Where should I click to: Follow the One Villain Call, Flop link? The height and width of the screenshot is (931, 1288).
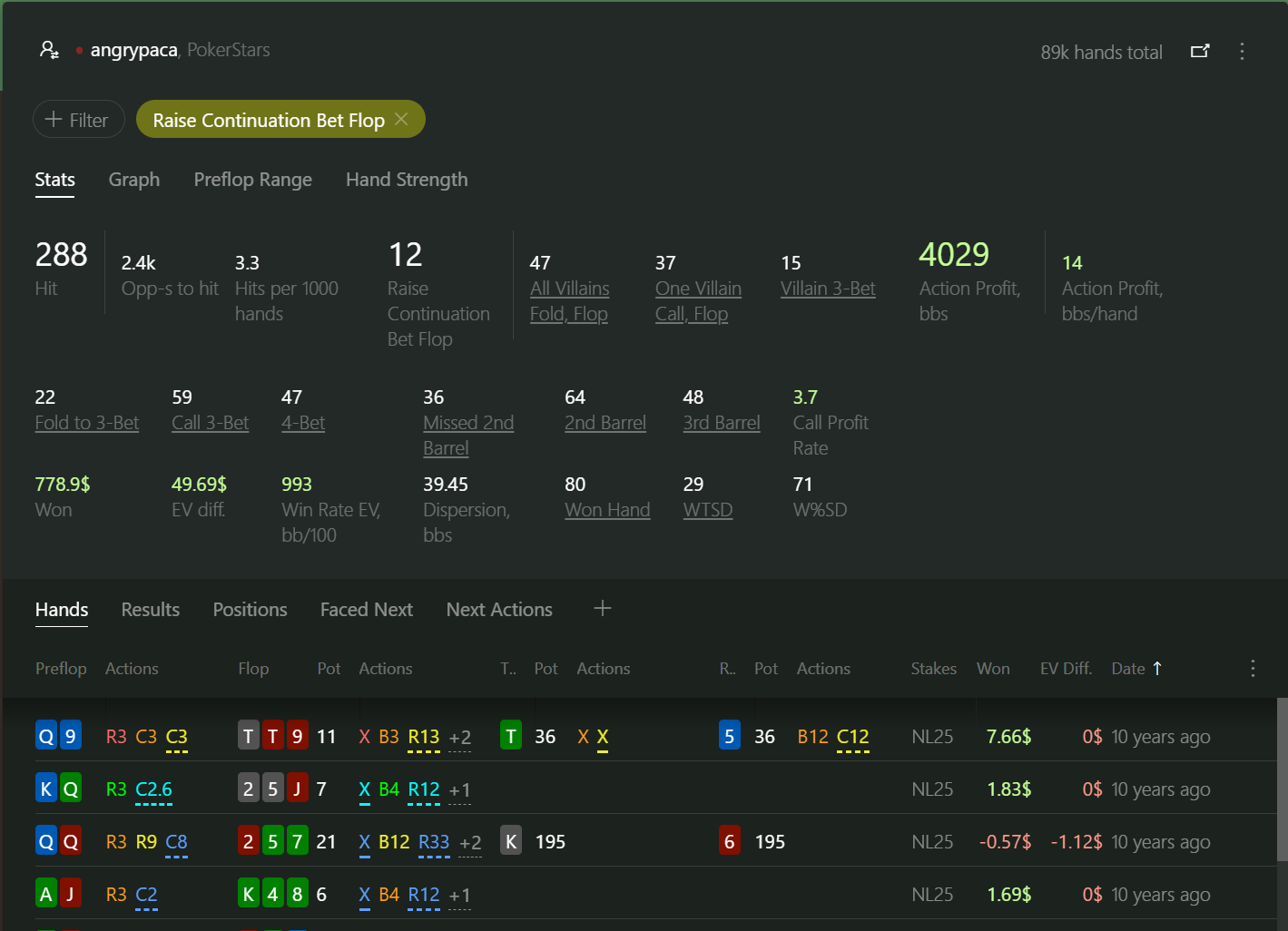(698, 301)
